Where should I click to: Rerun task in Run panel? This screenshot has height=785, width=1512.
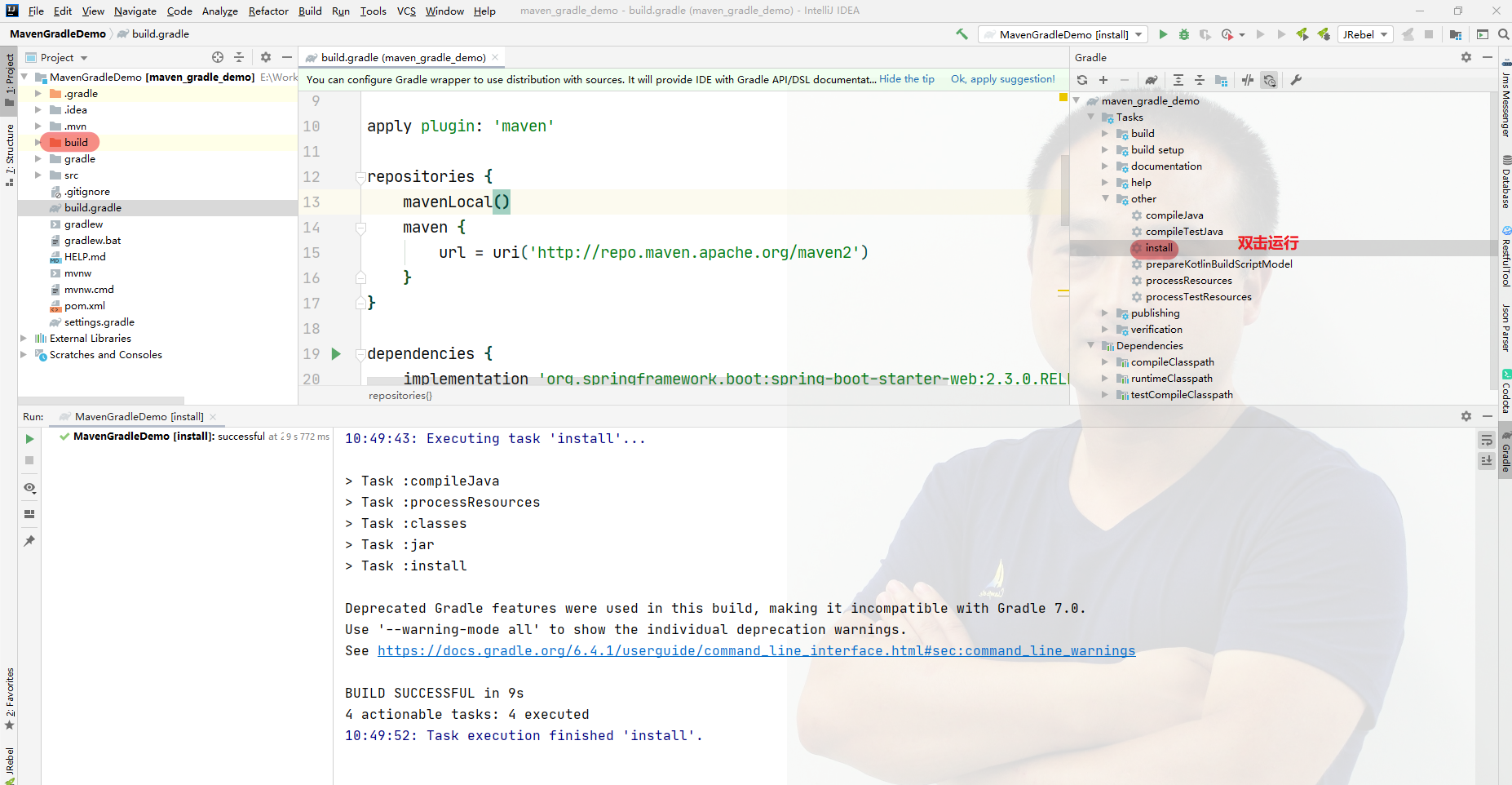coord(29,439)
